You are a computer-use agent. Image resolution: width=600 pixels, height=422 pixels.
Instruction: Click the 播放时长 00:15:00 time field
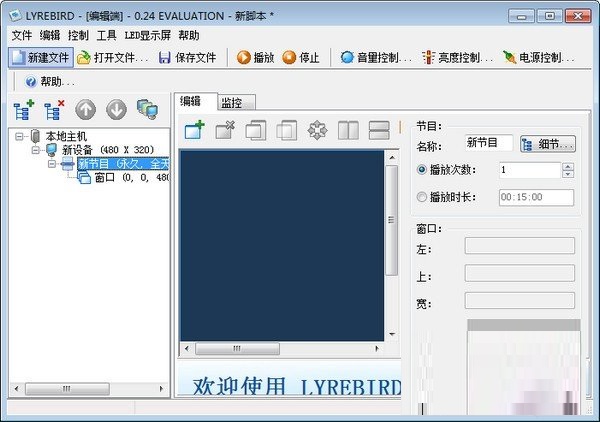pyautogui.click(x=536, y=197)
